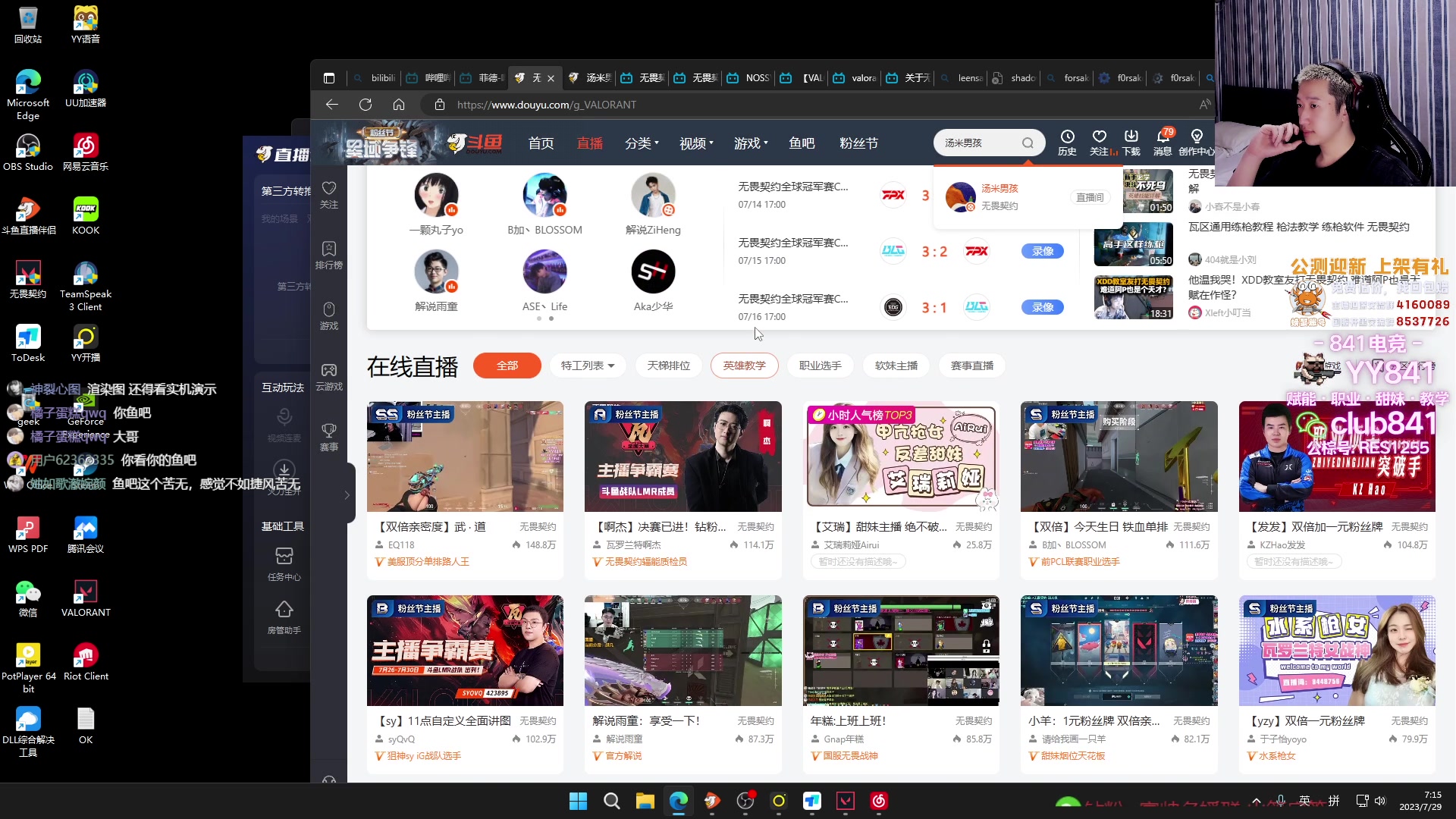Open the taskbar clock showing 7:15

click(x=1420, y=801)
